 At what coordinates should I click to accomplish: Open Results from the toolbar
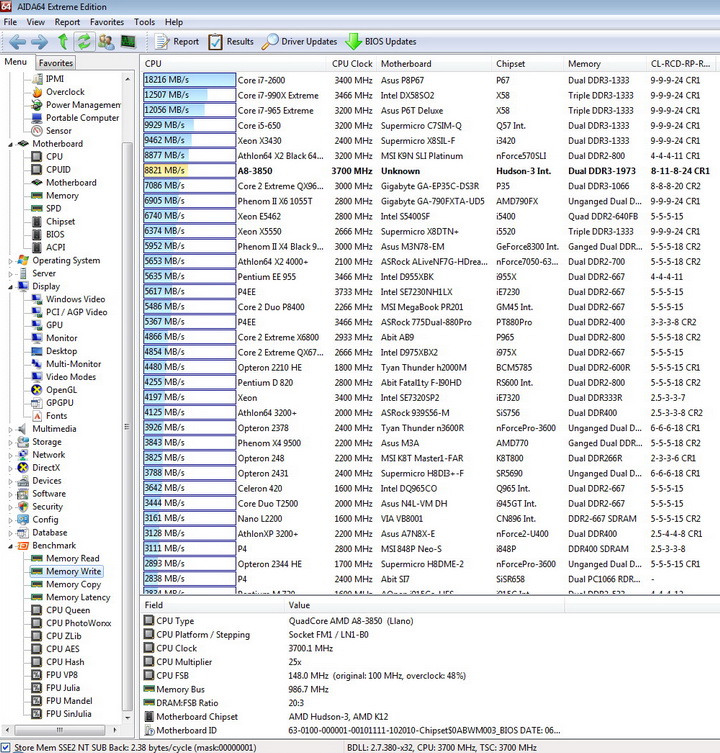click(231, 42)
